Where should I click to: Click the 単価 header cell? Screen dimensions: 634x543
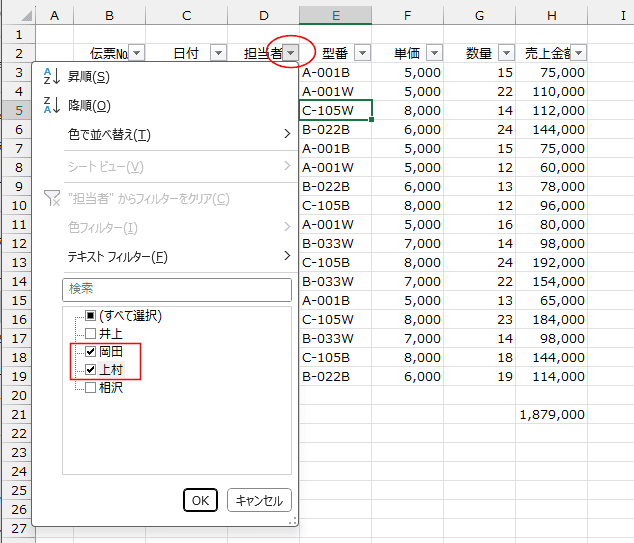coord(407,53)
